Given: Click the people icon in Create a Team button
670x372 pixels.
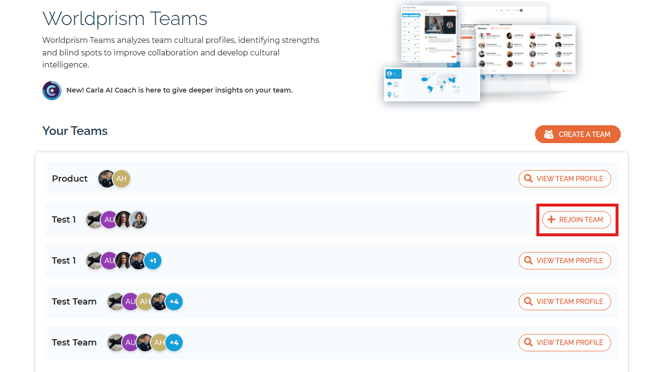Looking at the screenshot, I should tap(549, 134).
